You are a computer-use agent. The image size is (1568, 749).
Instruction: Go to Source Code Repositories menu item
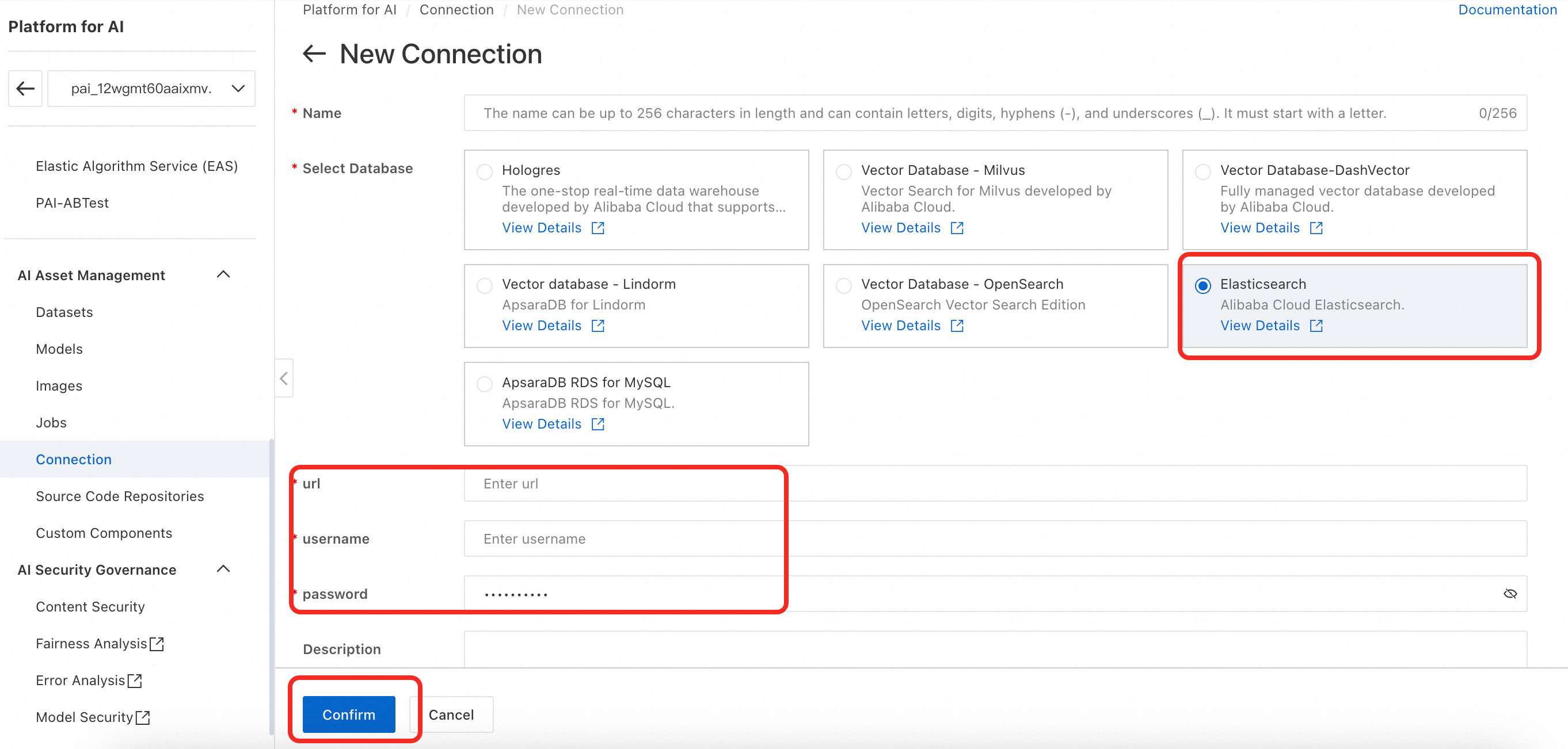click(x=120, y=496)
